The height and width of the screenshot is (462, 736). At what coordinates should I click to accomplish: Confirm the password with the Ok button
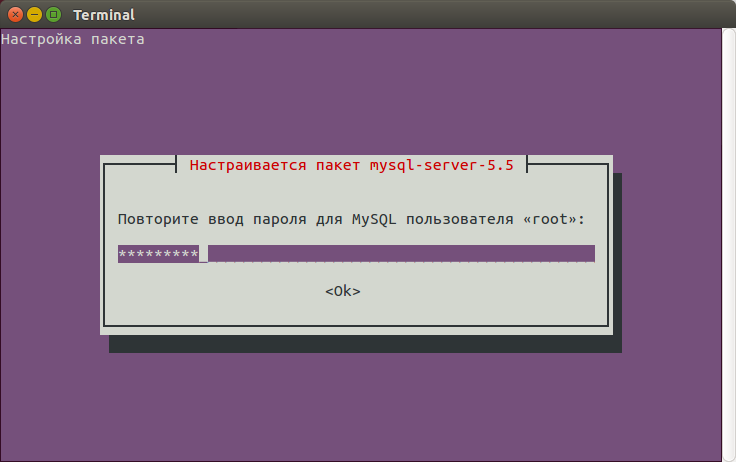coord(343,291)
